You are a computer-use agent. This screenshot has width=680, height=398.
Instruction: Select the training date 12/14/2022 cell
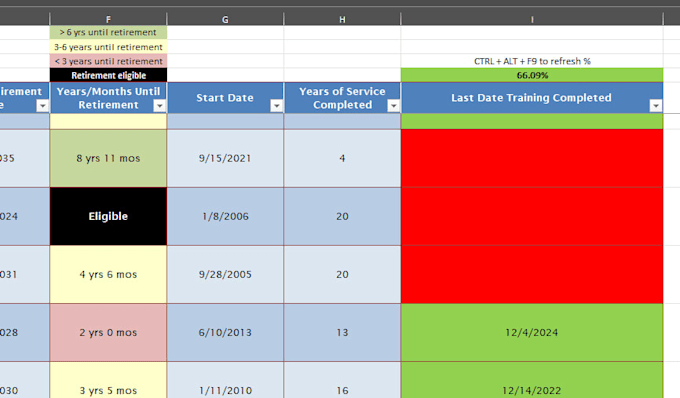click(532, 380)
